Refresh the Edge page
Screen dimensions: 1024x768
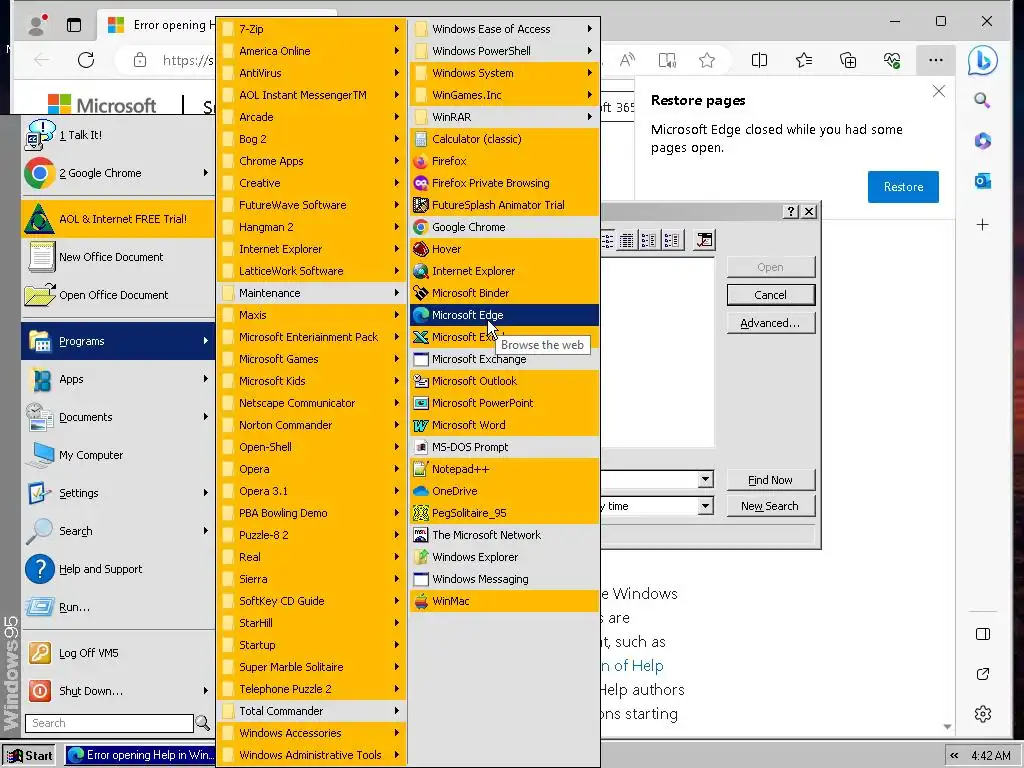click(86, 60)
